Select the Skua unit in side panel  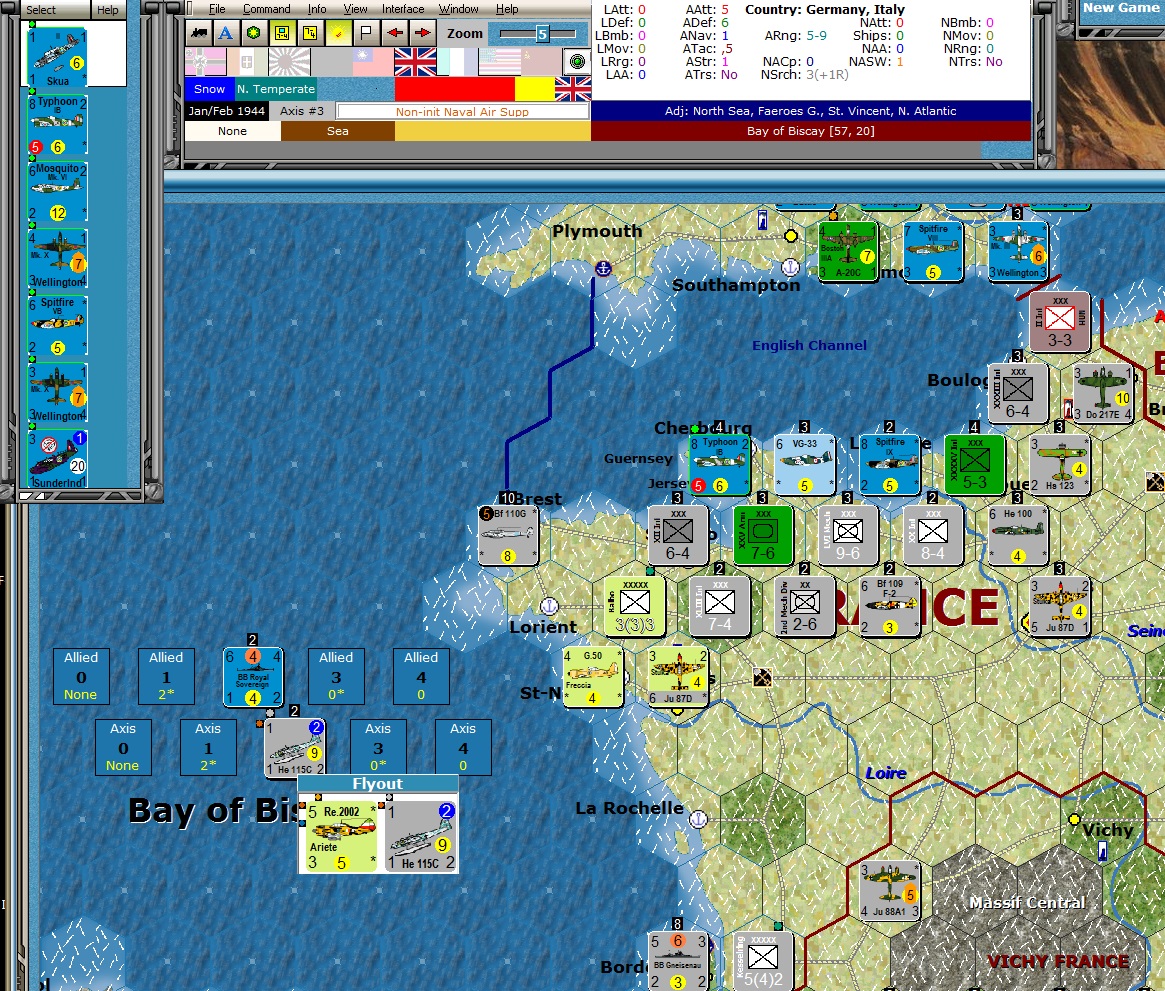pos(57,58)
